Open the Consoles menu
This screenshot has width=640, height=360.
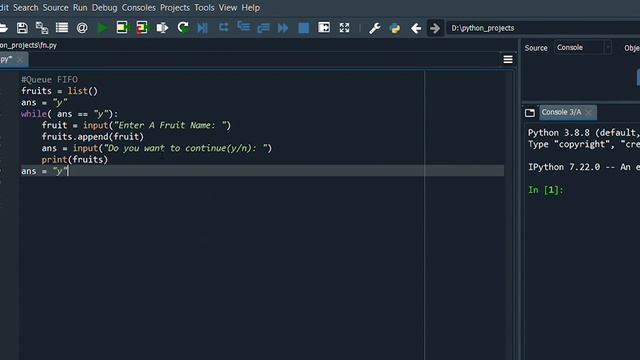(x=138, y=7)
